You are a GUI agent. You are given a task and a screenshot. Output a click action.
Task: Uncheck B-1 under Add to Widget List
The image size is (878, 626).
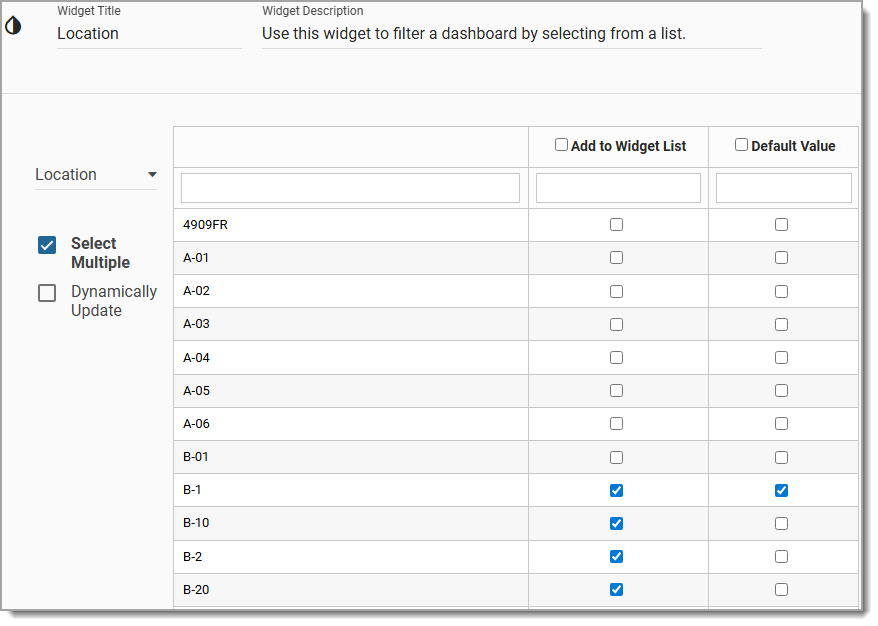(x=617, y=490)
